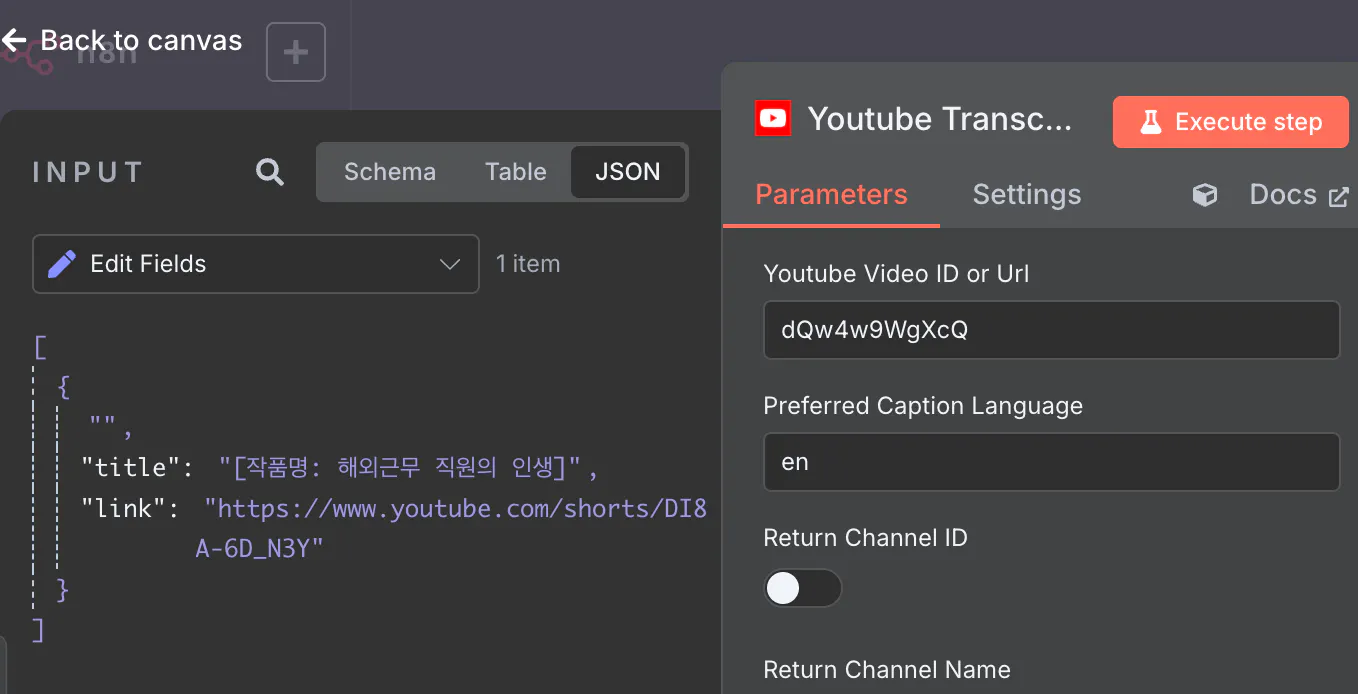Open the Edit Fields node dropdown
Viewport: 1358px width, 694px height.
pyautogui.click(x=256, y=264)
